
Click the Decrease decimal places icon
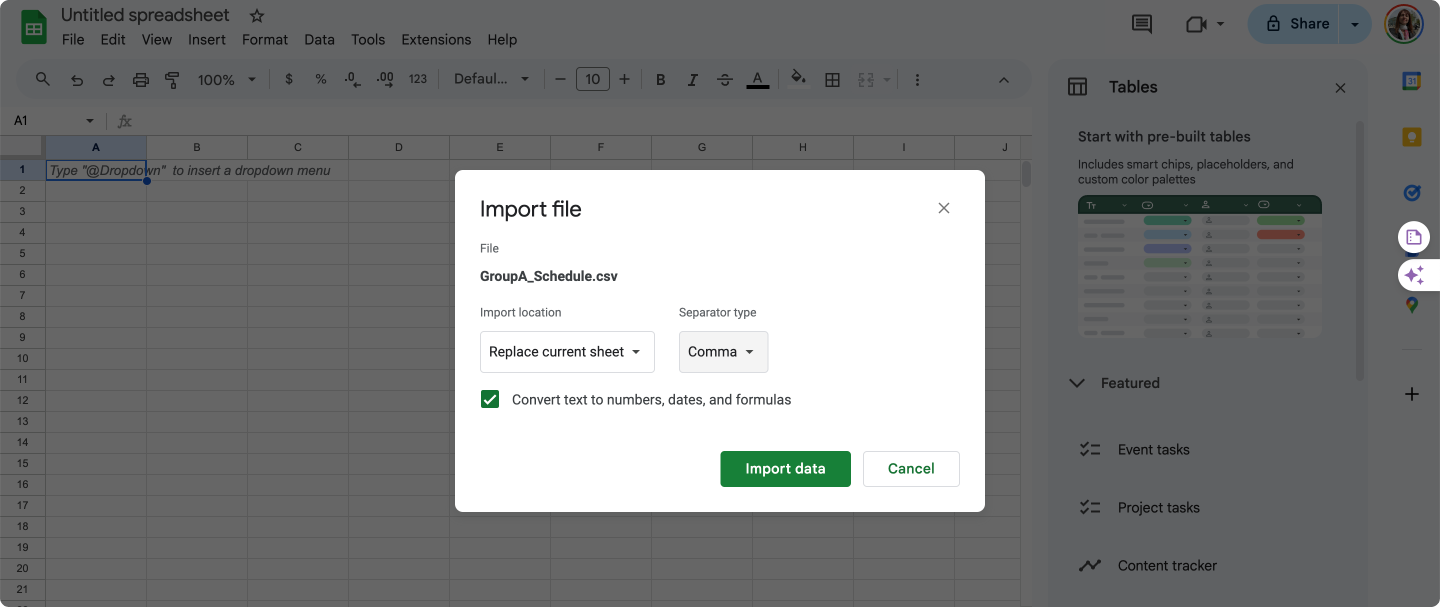pos(352,79)
